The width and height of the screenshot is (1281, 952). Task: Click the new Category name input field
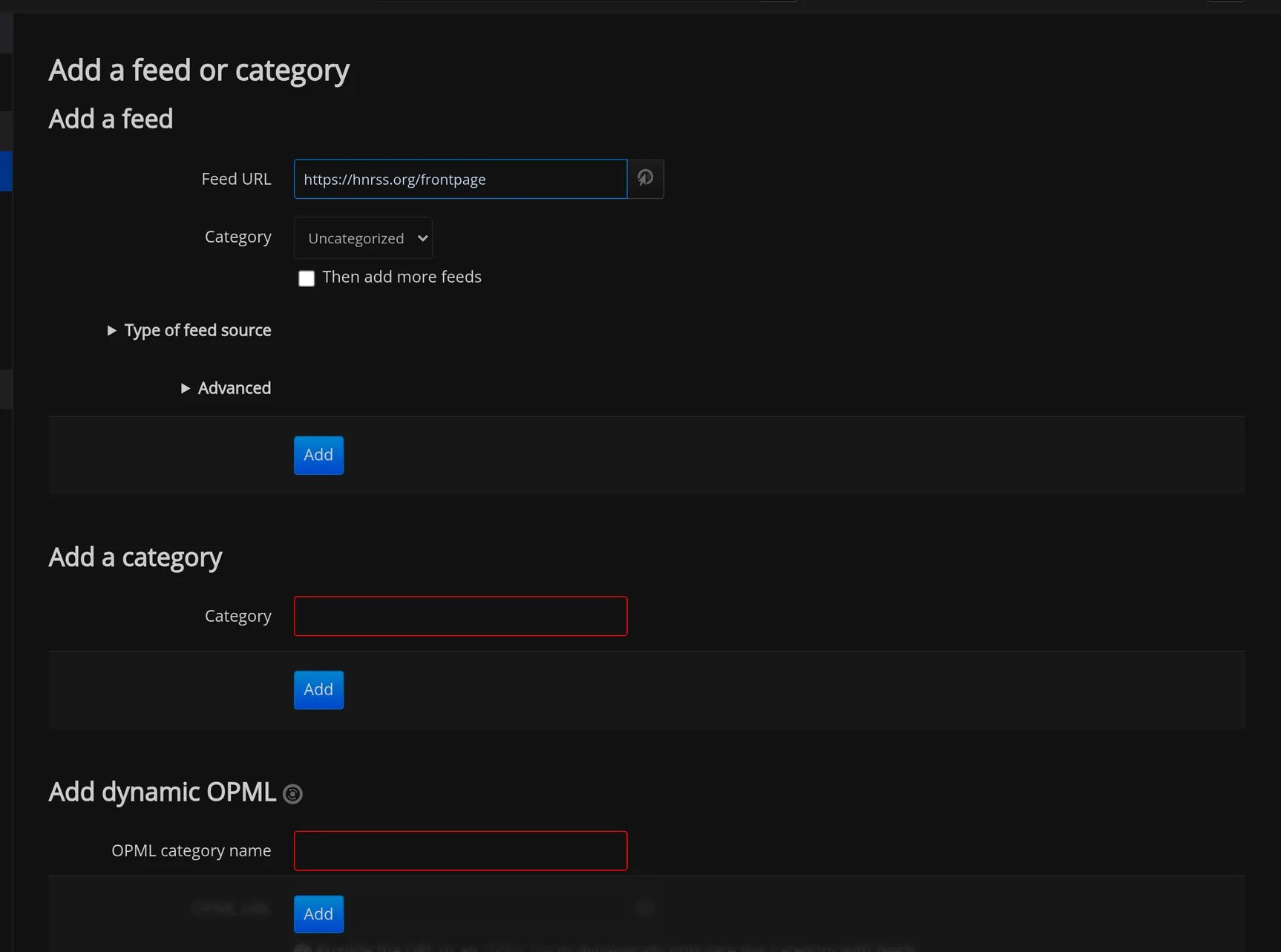[x=461, y=616]
